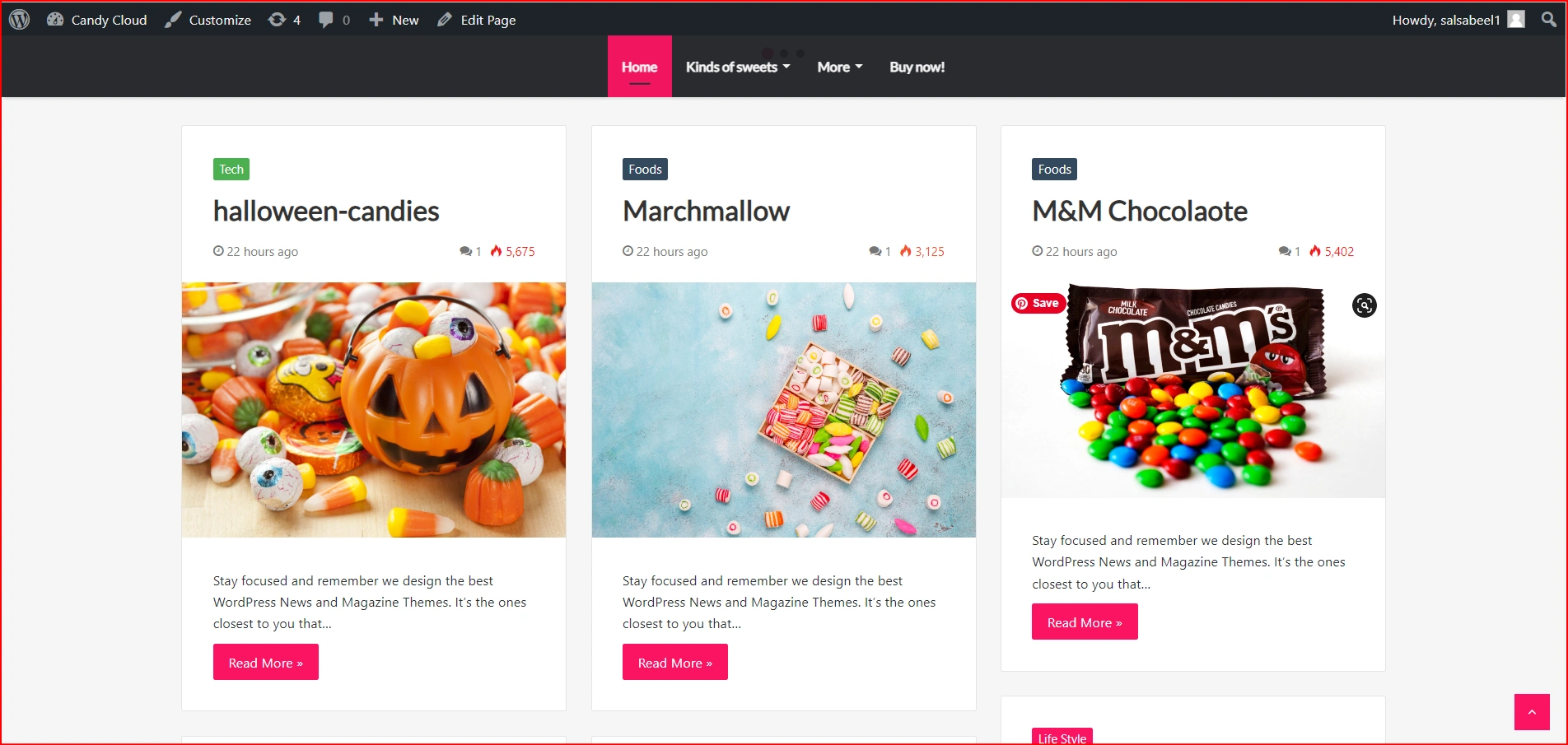Click Read More under Marchmallow post
The width and height of the screenshot is (1568, 745).
[x=675, y=662]
